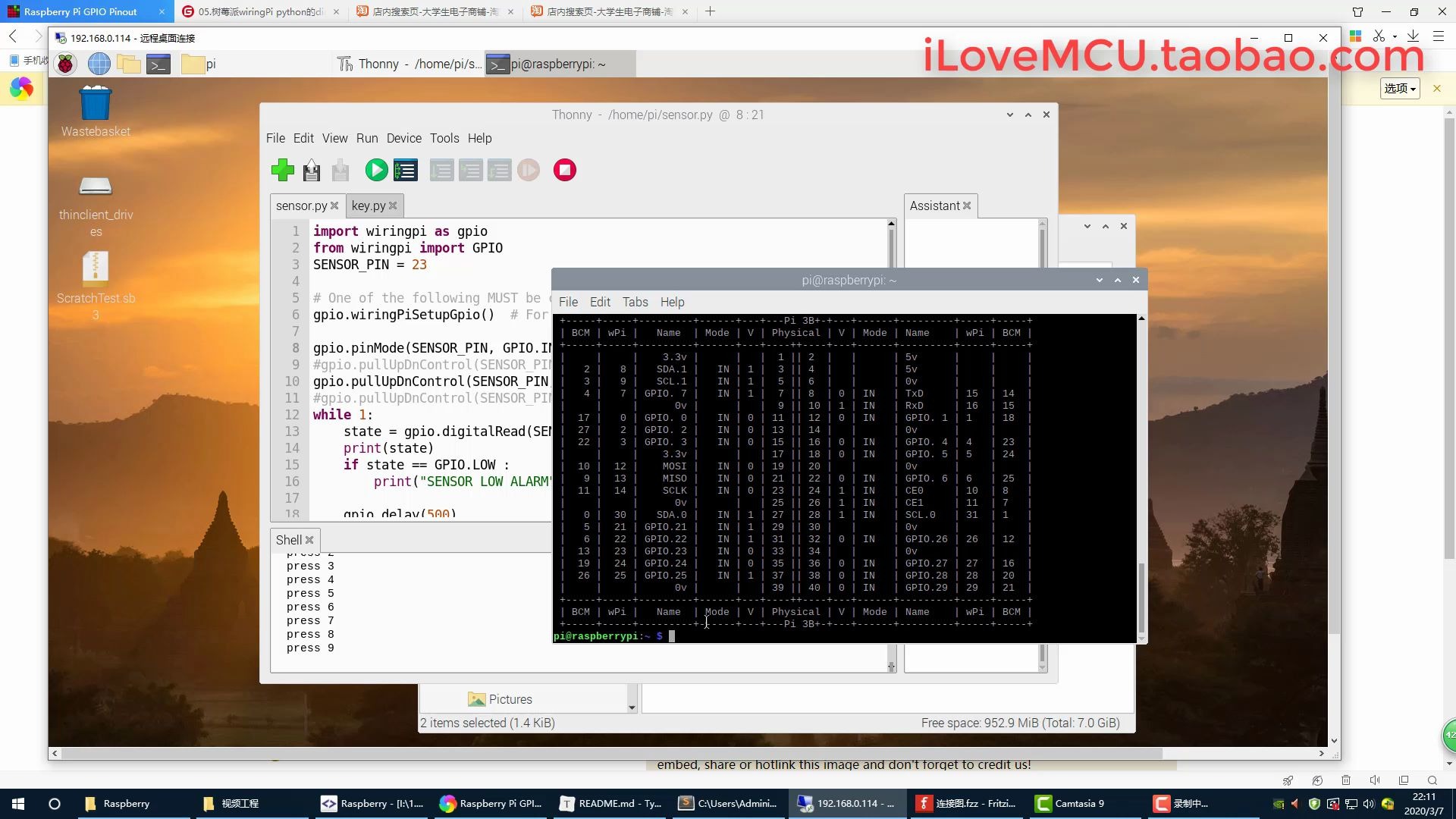1456x819 pixels.
Task: Click the Debug current script icon
Action: coord(406,170)
